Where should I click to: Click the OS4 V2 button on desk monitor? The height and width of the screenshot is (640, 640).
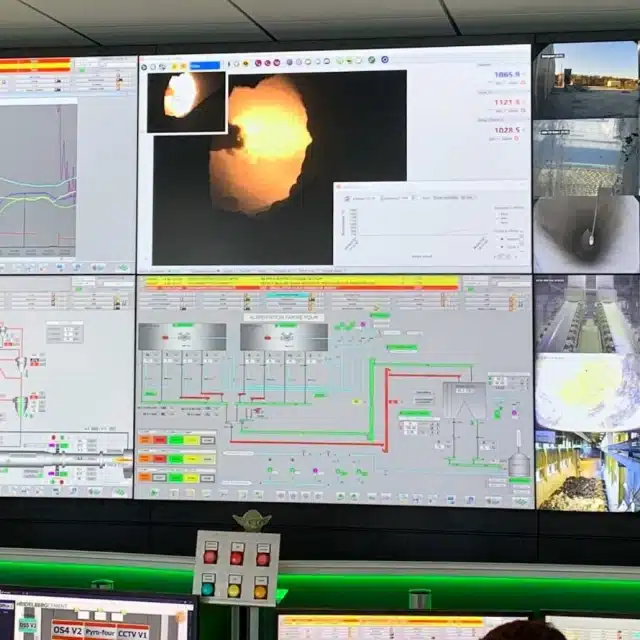66,630
